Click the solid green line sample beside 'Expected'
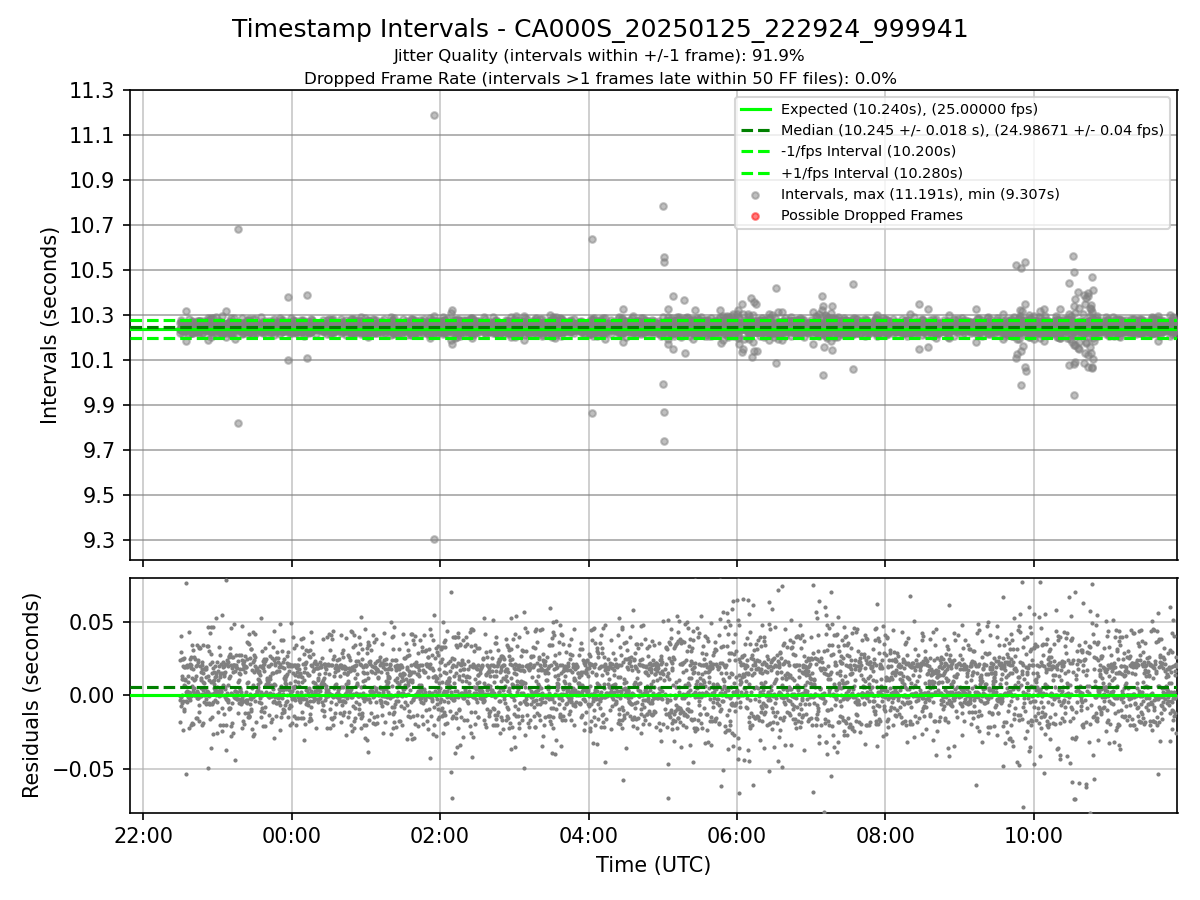The height and width of the screenshot is (900, 1200). pyautogui.click(x=755, y=110)
